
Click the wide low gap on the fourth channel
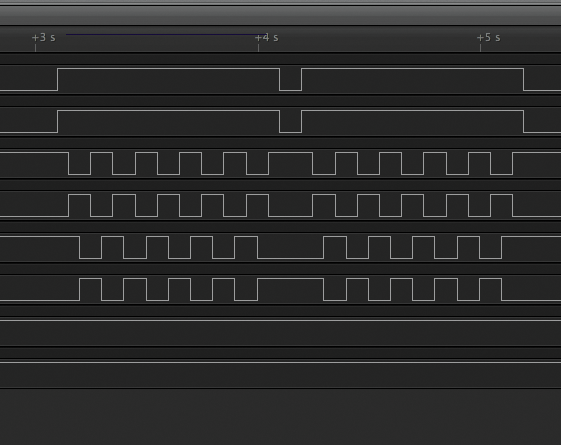tap(291, 216)
